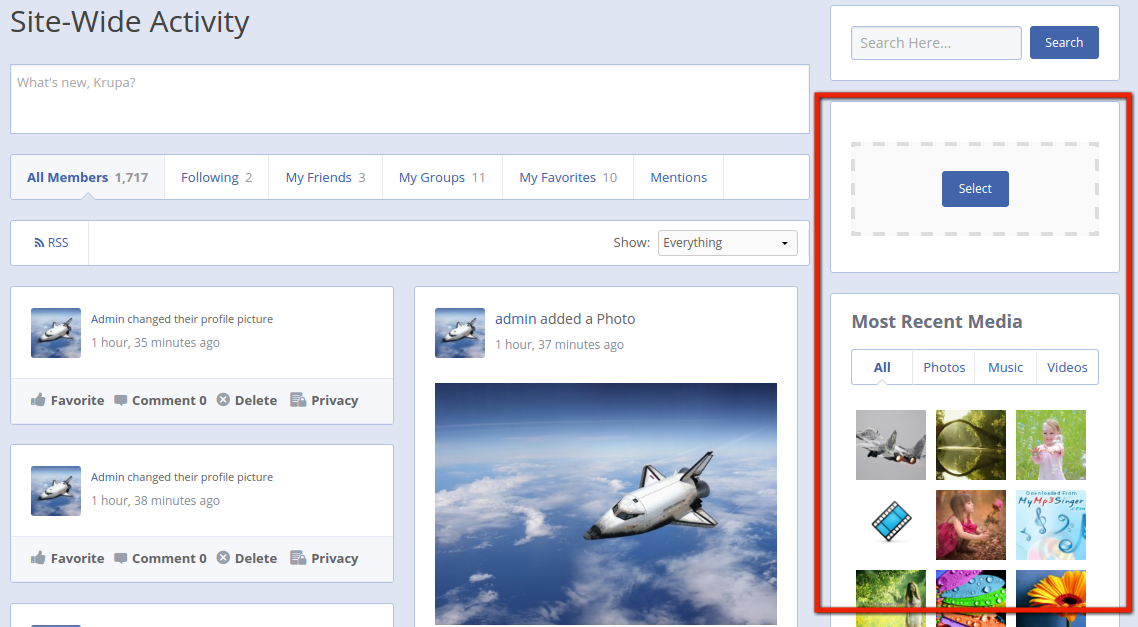Switch to the My Groups tab

tap(441, 176)
